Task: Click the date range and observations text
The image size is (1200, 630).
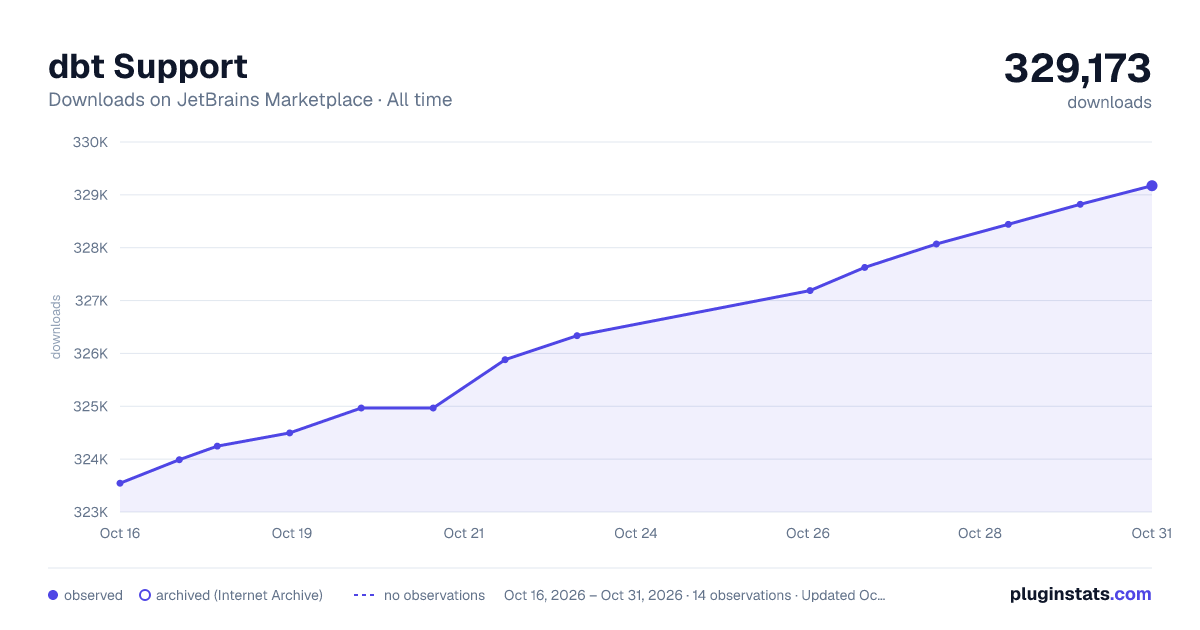Action: (695, 595)
